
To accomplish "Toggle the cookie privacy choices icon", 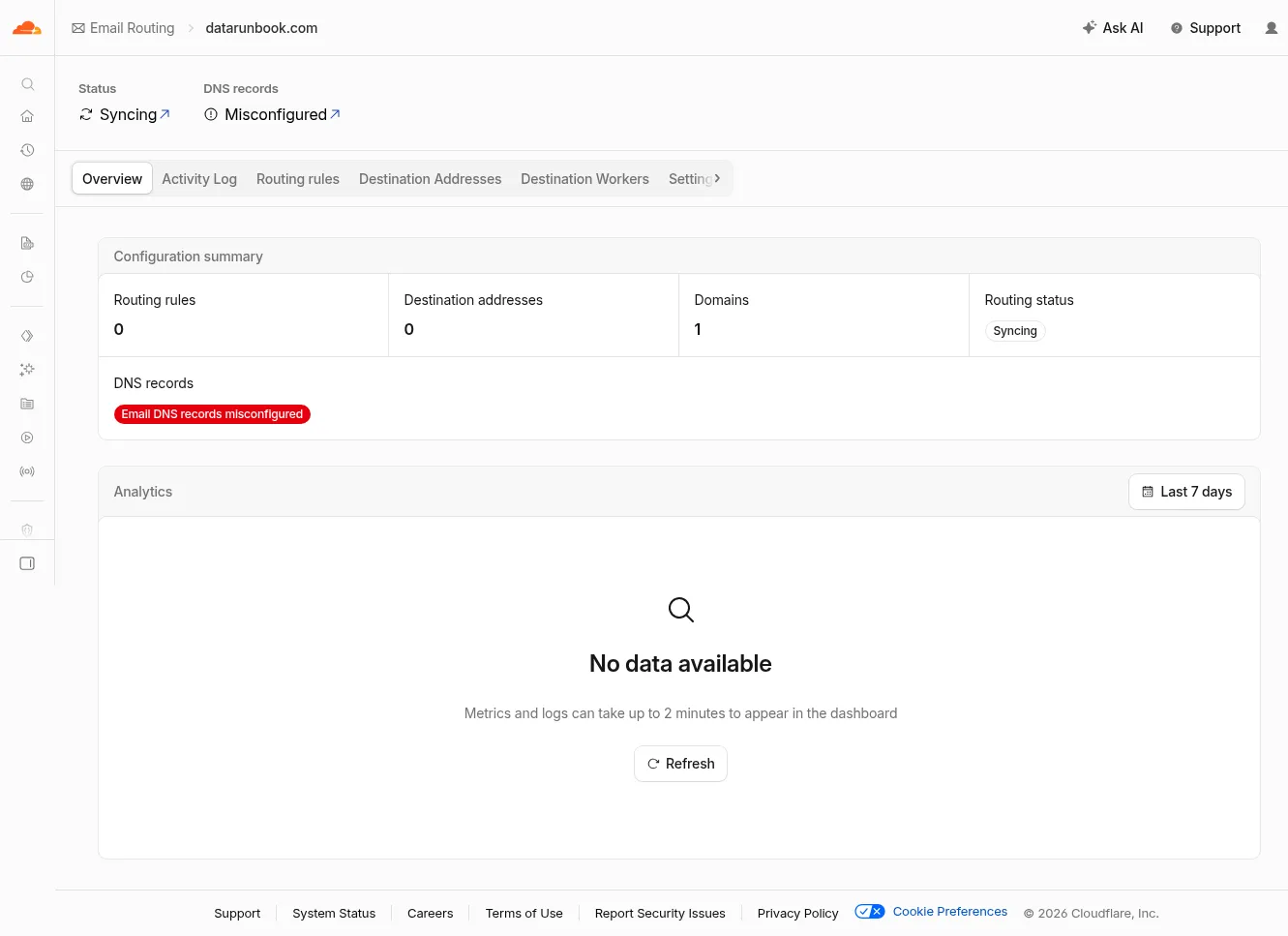I will tap(870, 912).
